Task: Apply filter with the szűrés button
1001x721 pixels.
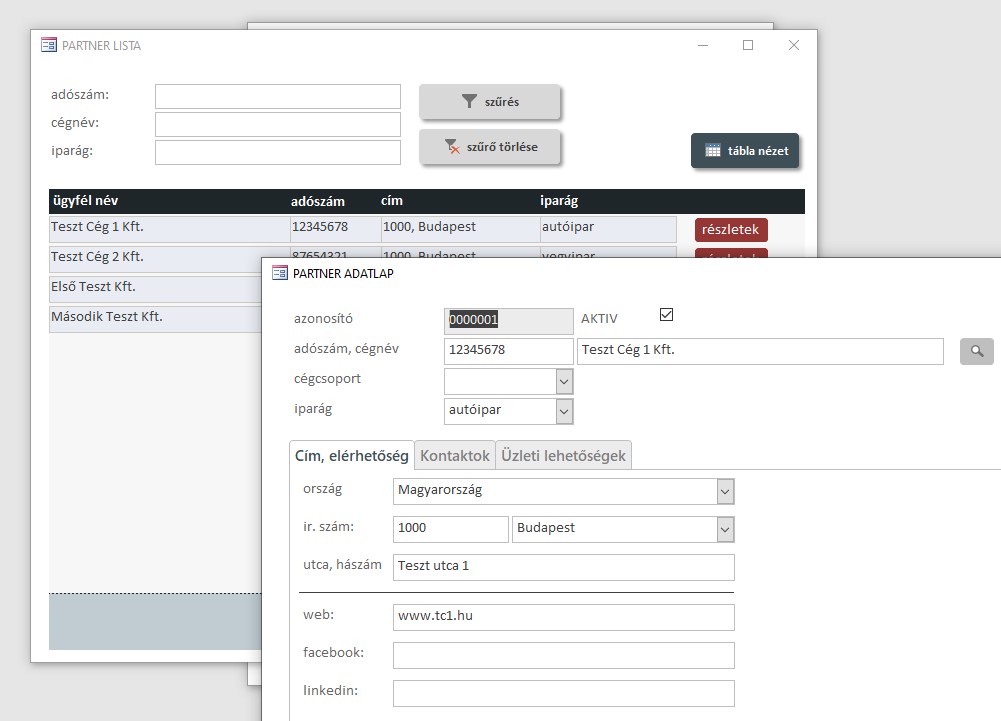Action: (490, 102)
